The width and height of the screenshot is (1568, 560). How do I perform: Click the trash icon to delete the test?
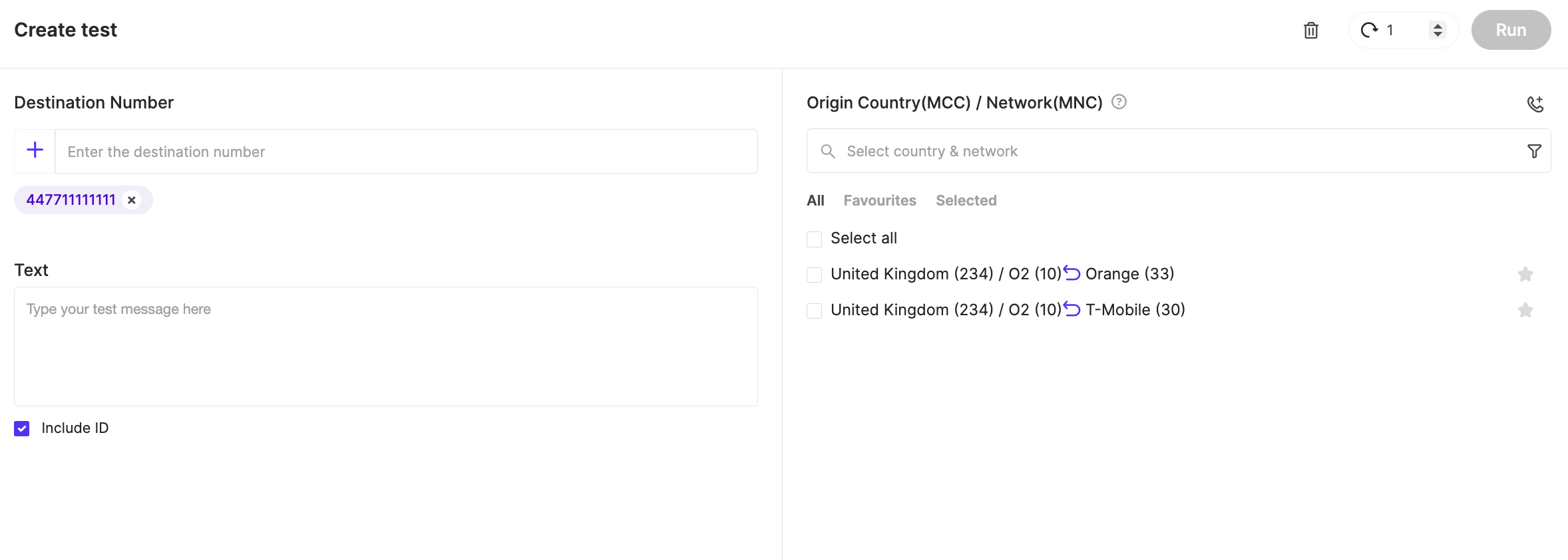click(1310, 30)
